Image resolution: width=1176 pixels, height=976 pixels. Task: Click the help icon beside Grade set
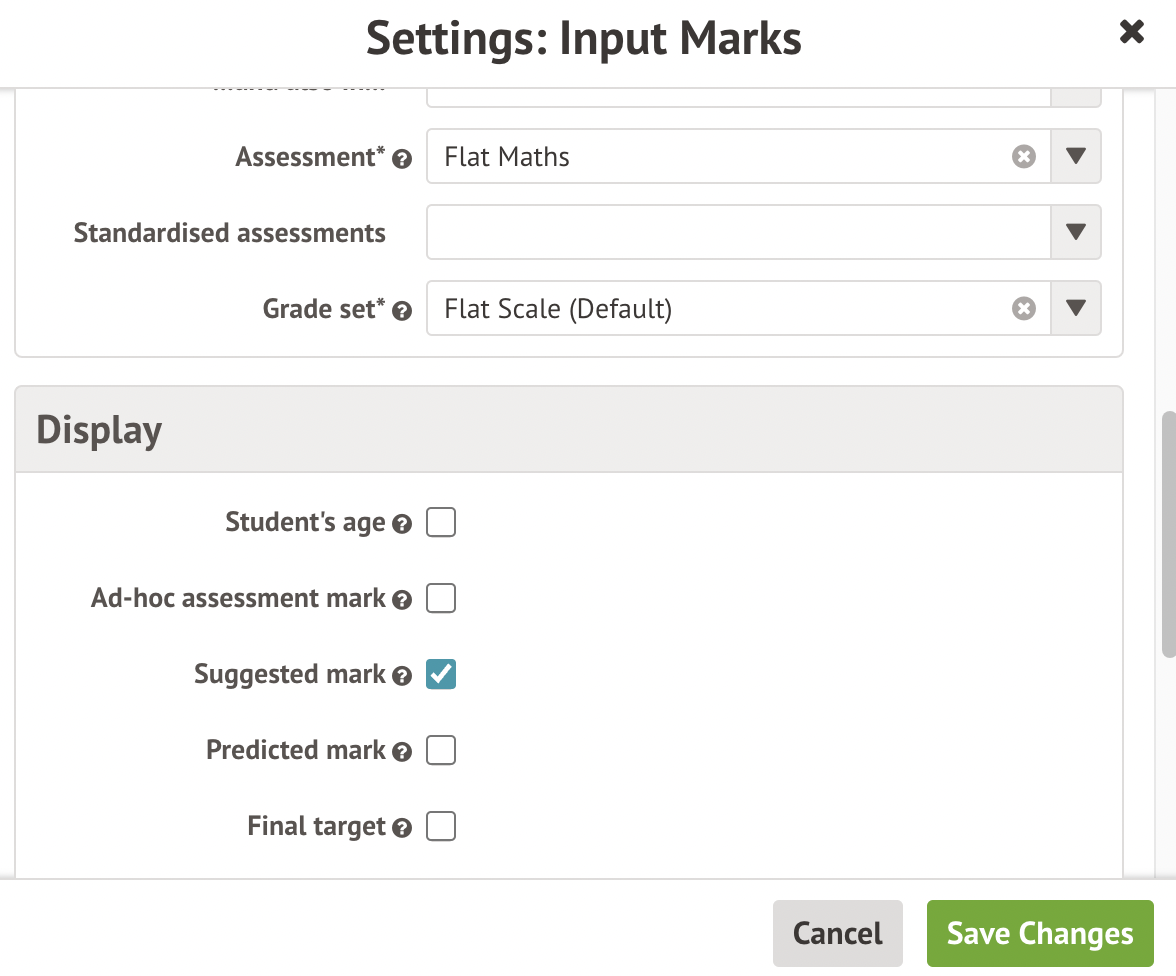[x=402, y=311]
